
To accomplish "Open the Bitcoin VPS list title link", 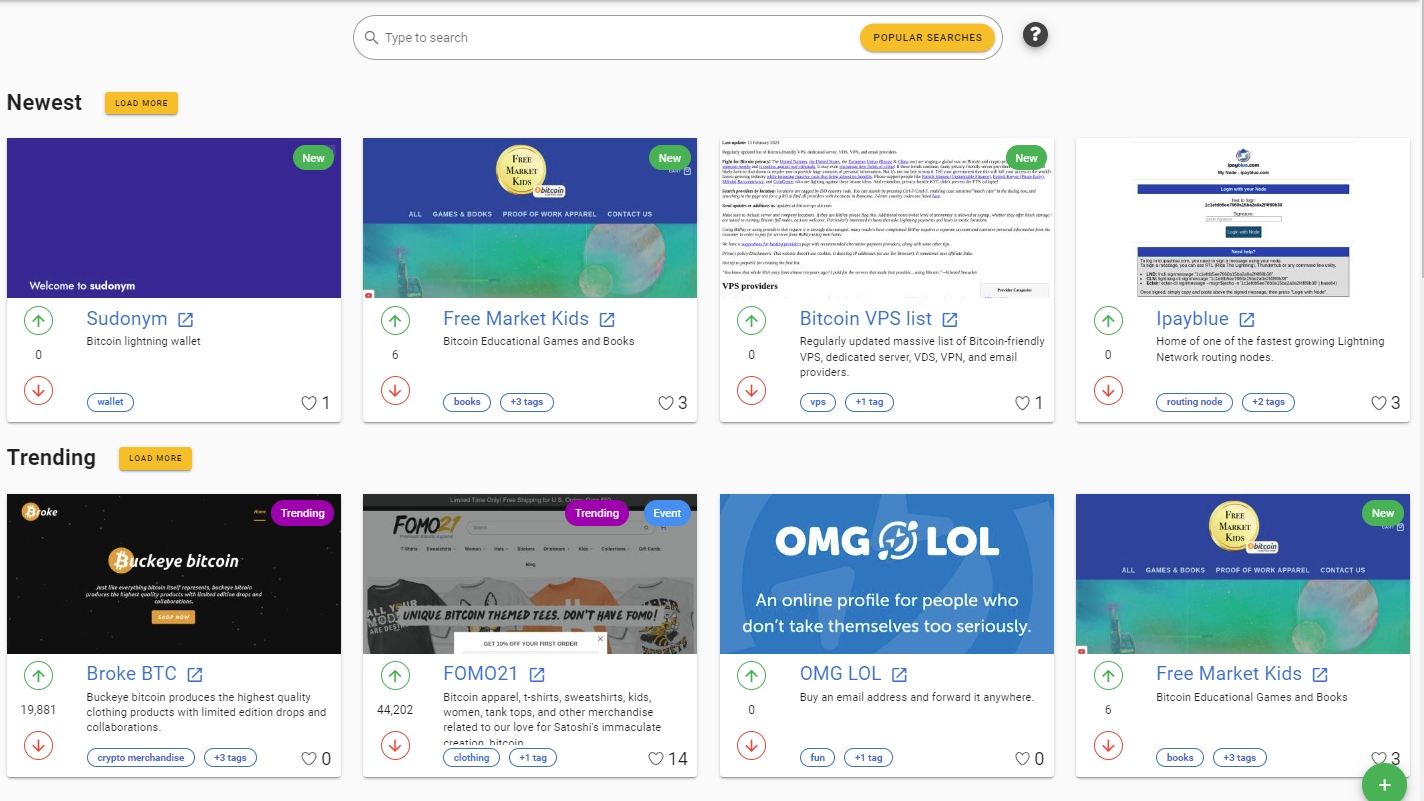I will (x=866, y=319).
